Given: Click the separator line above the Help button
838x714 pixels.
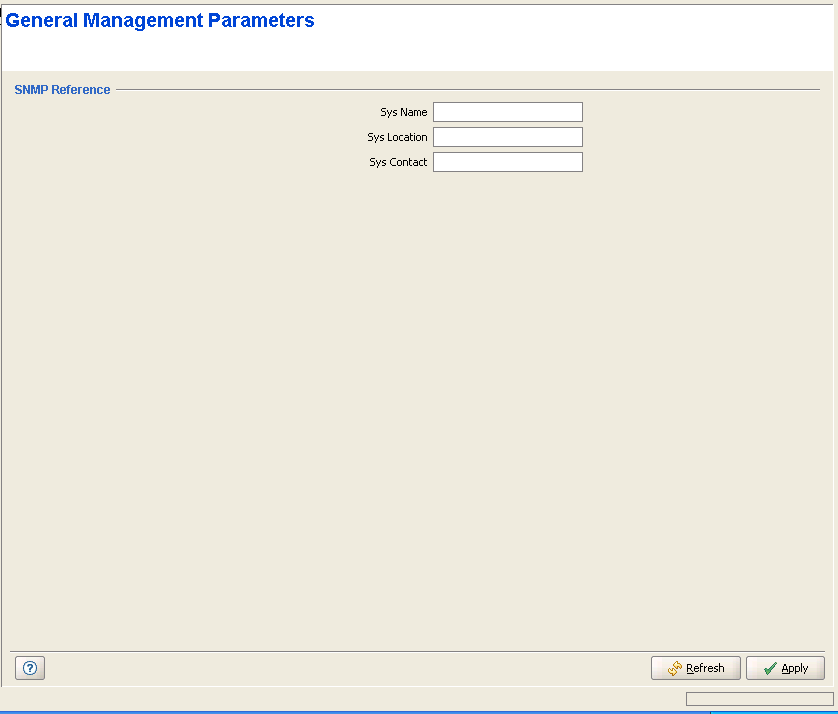Looking at the screenshot, I should click(400, 652).
